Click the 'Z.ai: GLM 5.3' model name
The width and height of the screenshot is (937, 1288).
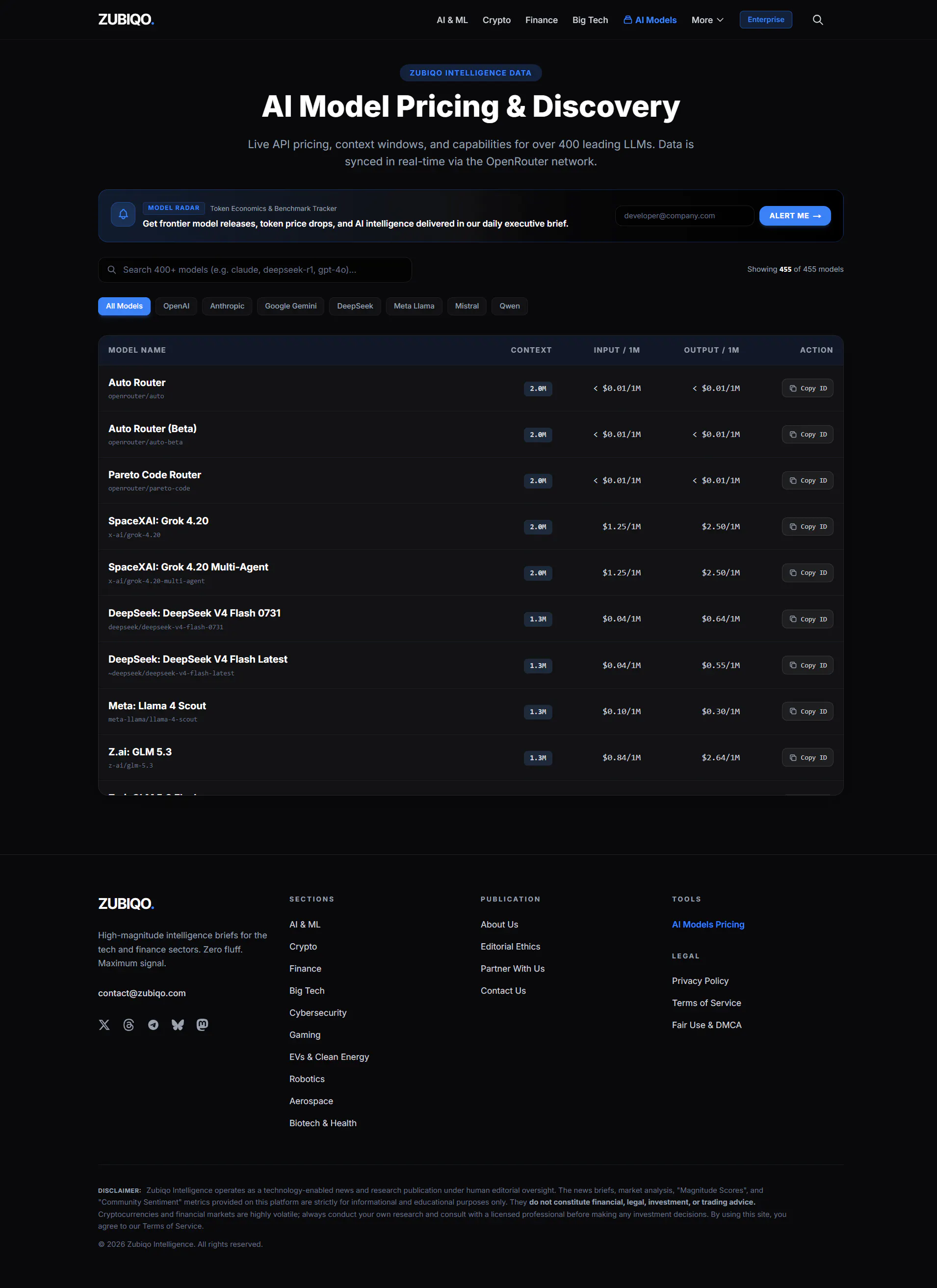click(x=140, y=752)
